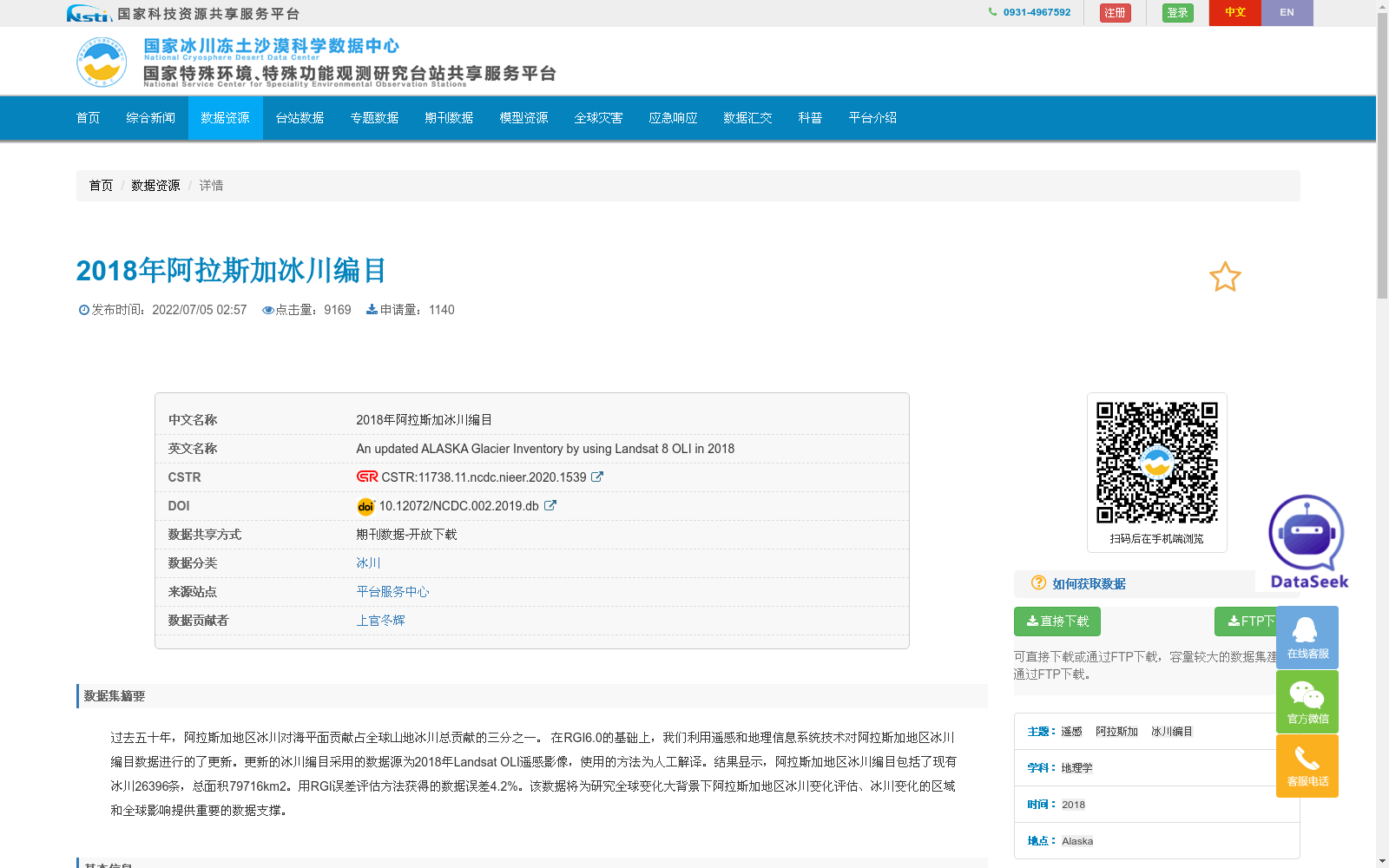This screenshot has width=1389, height=868.
Task: Click the 如何获取数据 help link
Action: coord(1089,583)
